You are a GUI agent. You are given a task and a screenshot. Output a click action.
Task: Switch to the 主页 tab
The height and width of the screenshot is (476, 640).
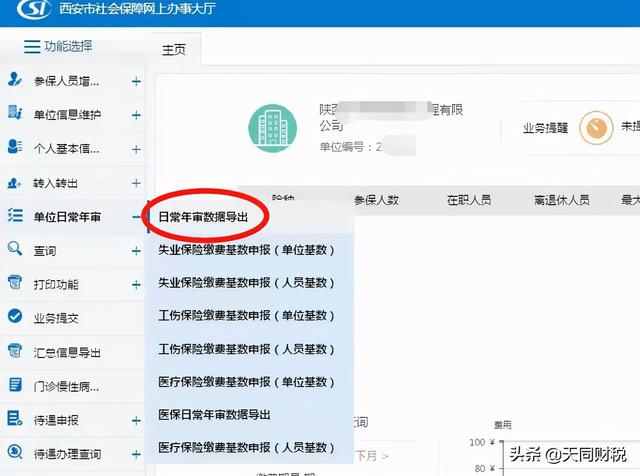(x=174, y=50)
